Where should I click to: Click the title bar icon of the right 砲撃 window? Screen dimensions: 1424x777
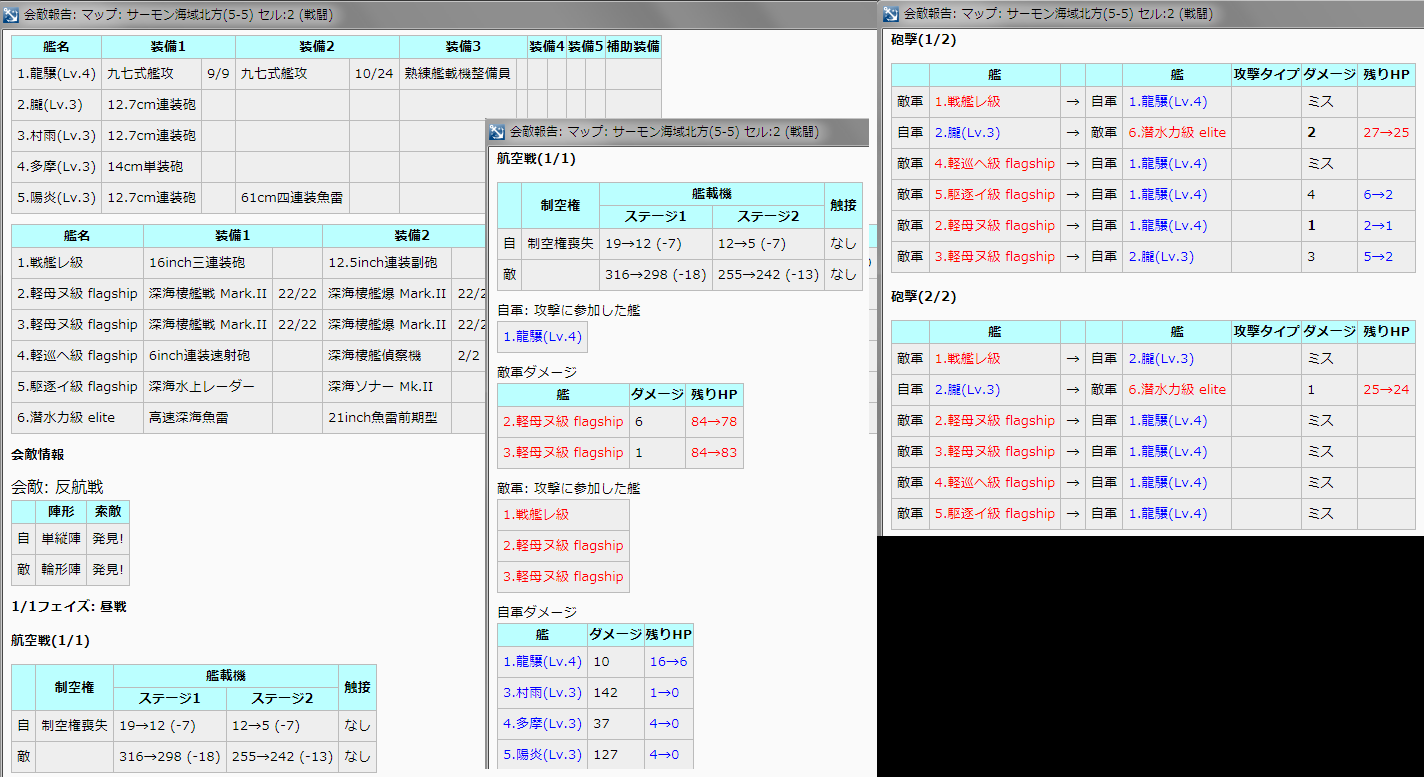pos(891,13)
